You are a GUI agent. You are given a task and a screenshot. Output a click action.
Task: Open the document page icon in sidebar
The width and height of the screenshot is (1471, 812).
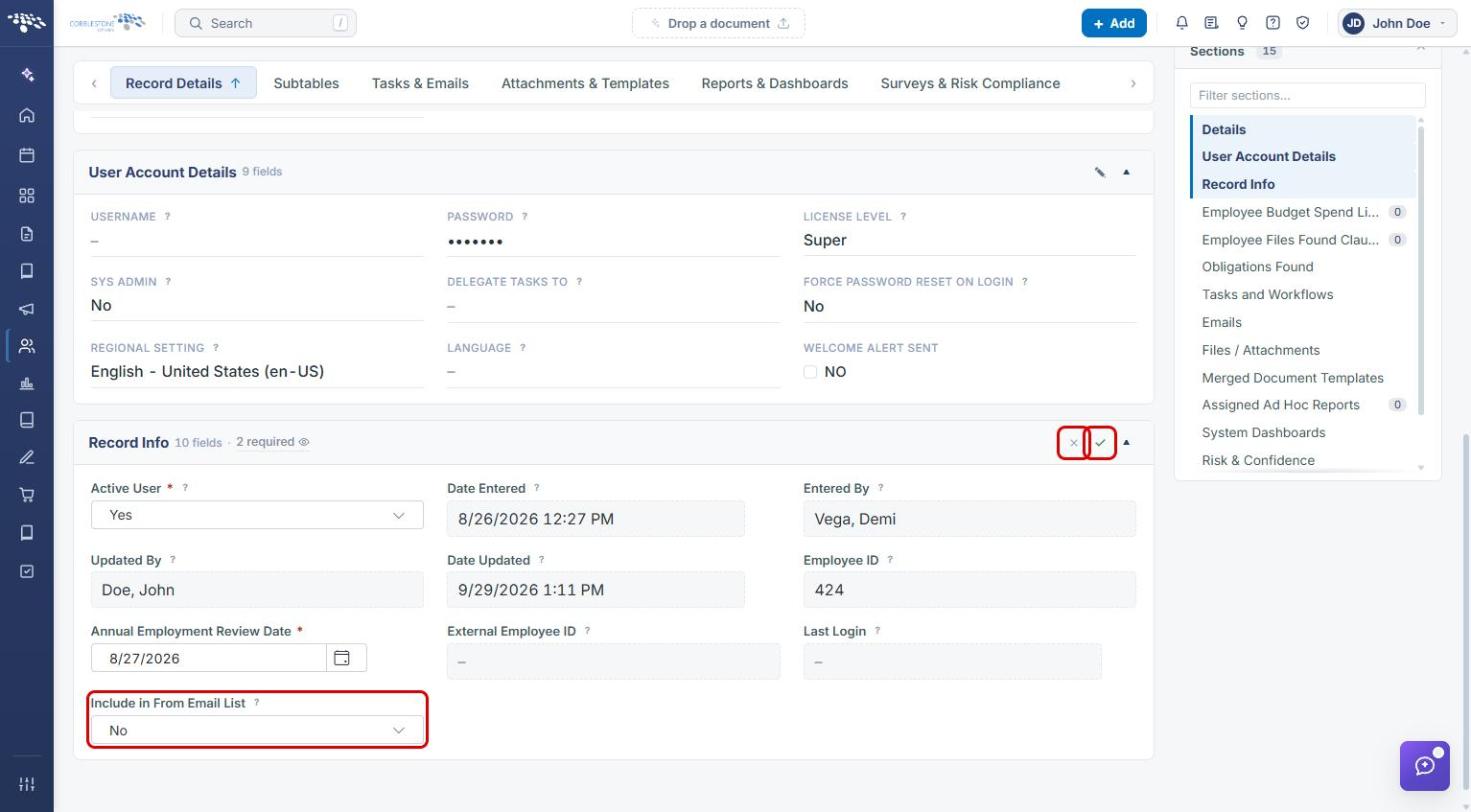(x=27, y=234)
